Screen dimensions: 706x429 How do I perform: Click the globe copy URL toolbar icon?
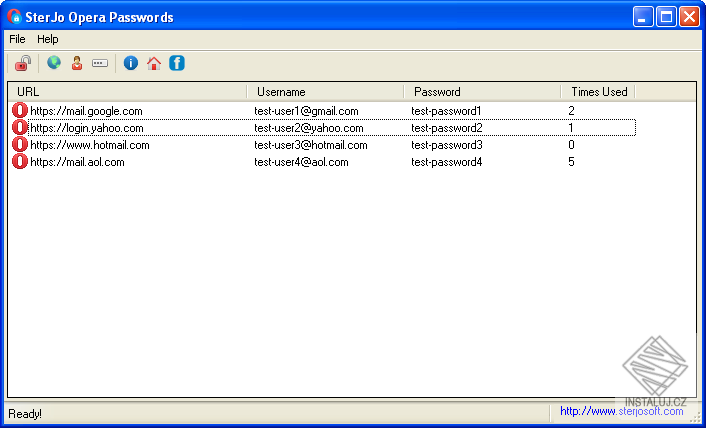(54, 63)
